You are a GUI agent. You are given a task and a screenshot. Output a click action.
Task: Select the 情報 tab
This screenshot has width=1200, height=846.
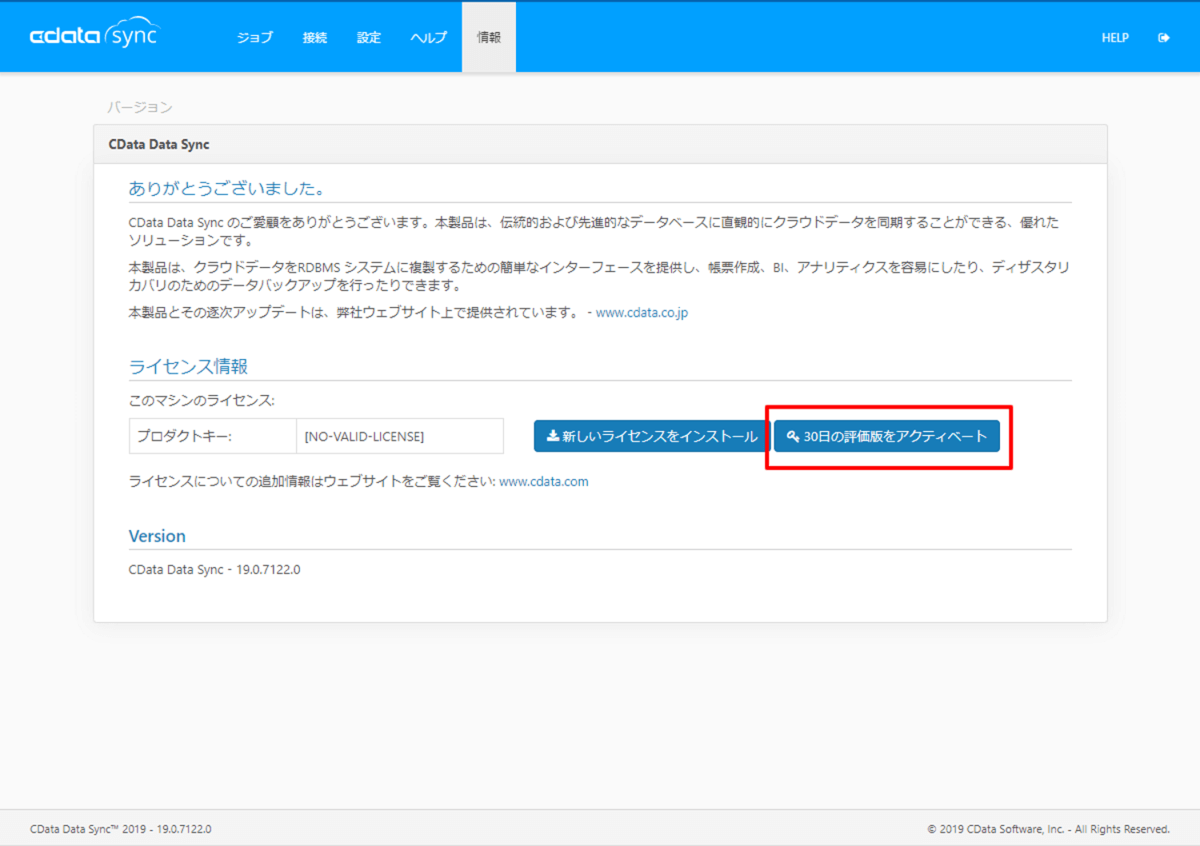pyautogui.click(x=489, y=37)
